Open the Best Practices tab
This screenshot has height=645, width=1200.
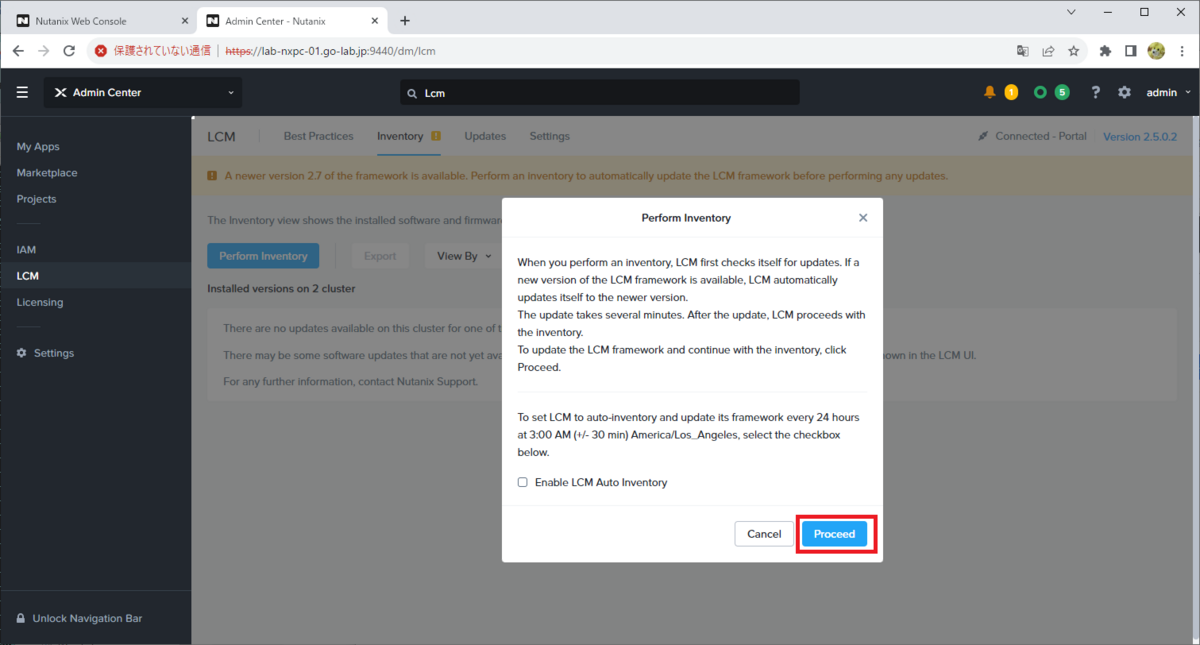(318, 136)
